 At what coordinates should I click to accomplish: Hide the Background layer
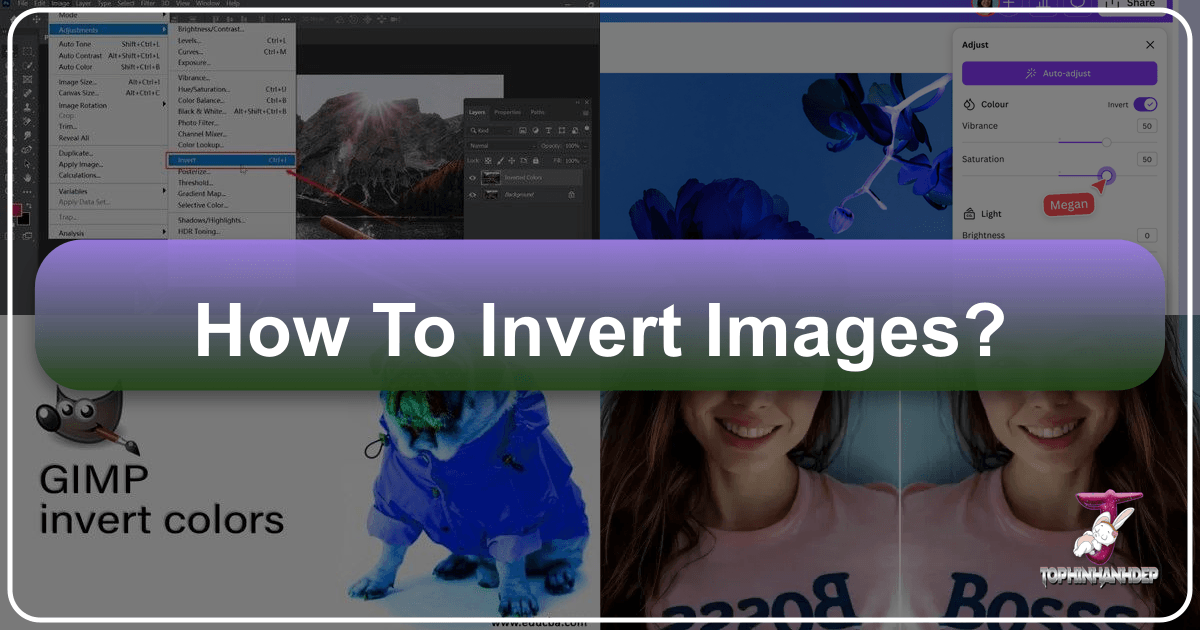tap(473, 194)
